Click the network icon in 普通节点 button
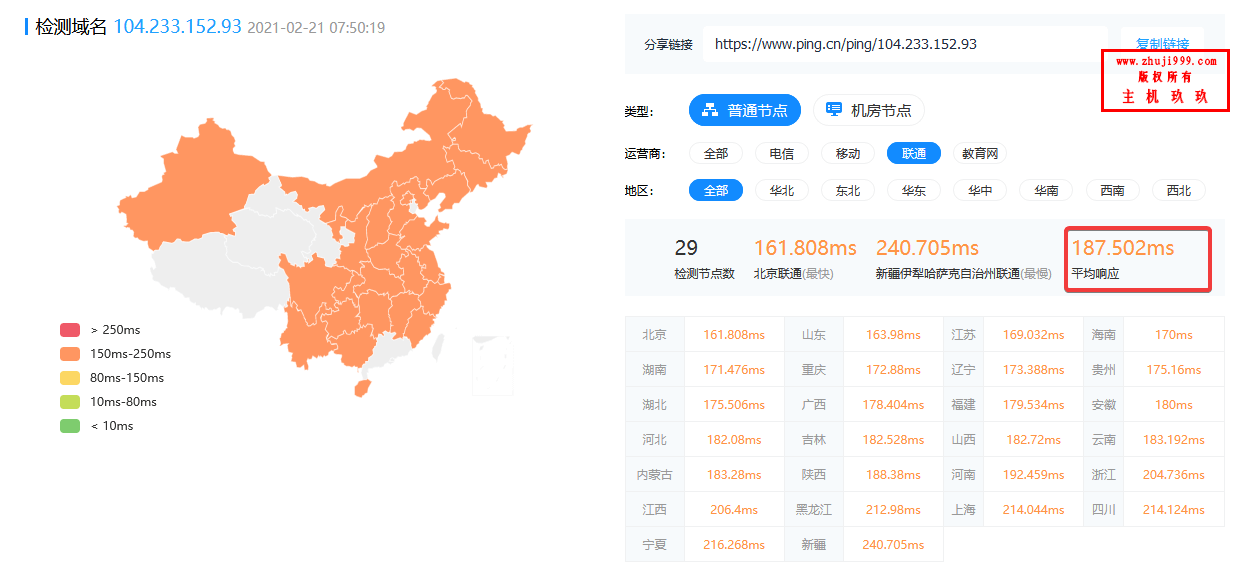Viewport: 1245px width, 583px height. point(710,110)
